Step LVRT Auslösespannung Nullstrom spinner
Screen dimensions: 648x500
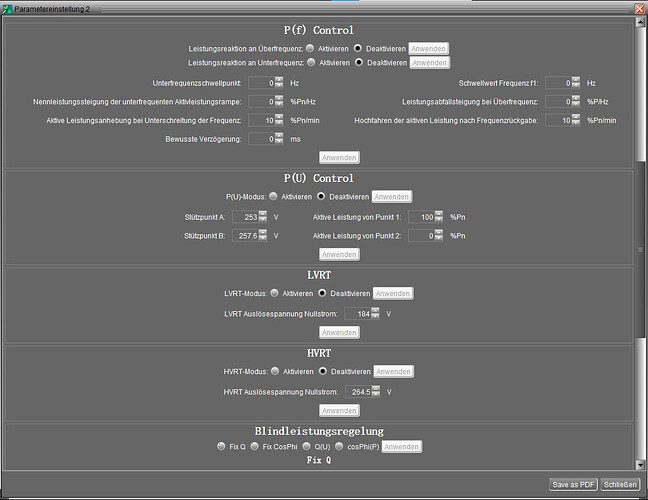click(375, 314)
